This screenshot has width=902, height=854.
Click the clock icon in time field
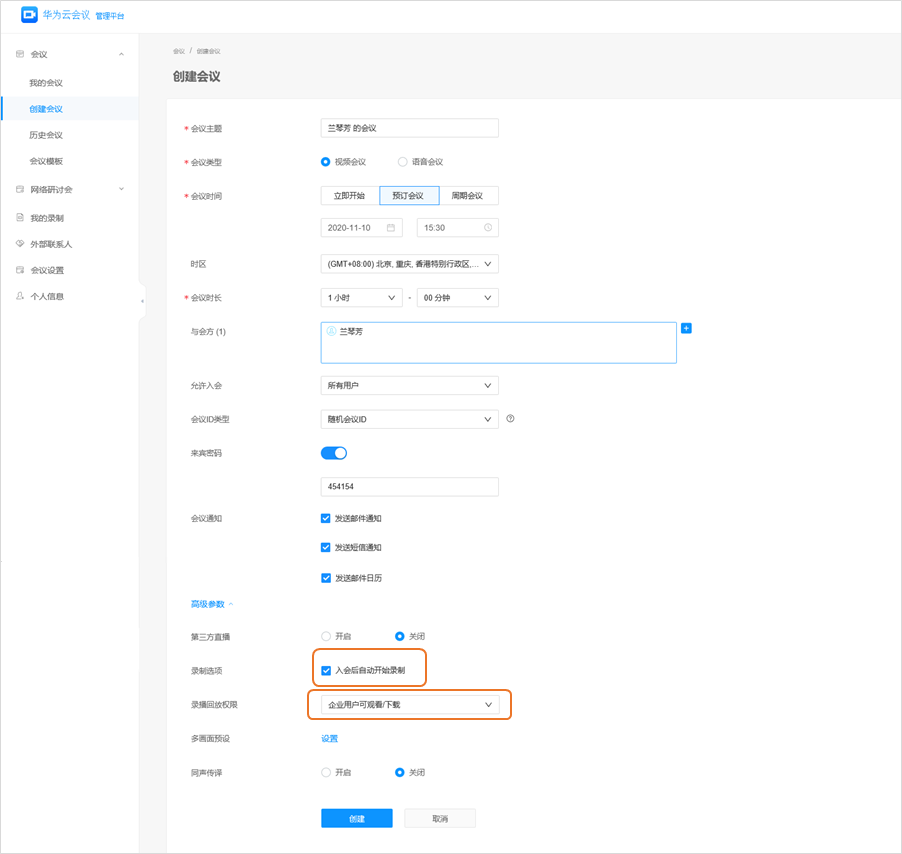(x=488, y=228)
